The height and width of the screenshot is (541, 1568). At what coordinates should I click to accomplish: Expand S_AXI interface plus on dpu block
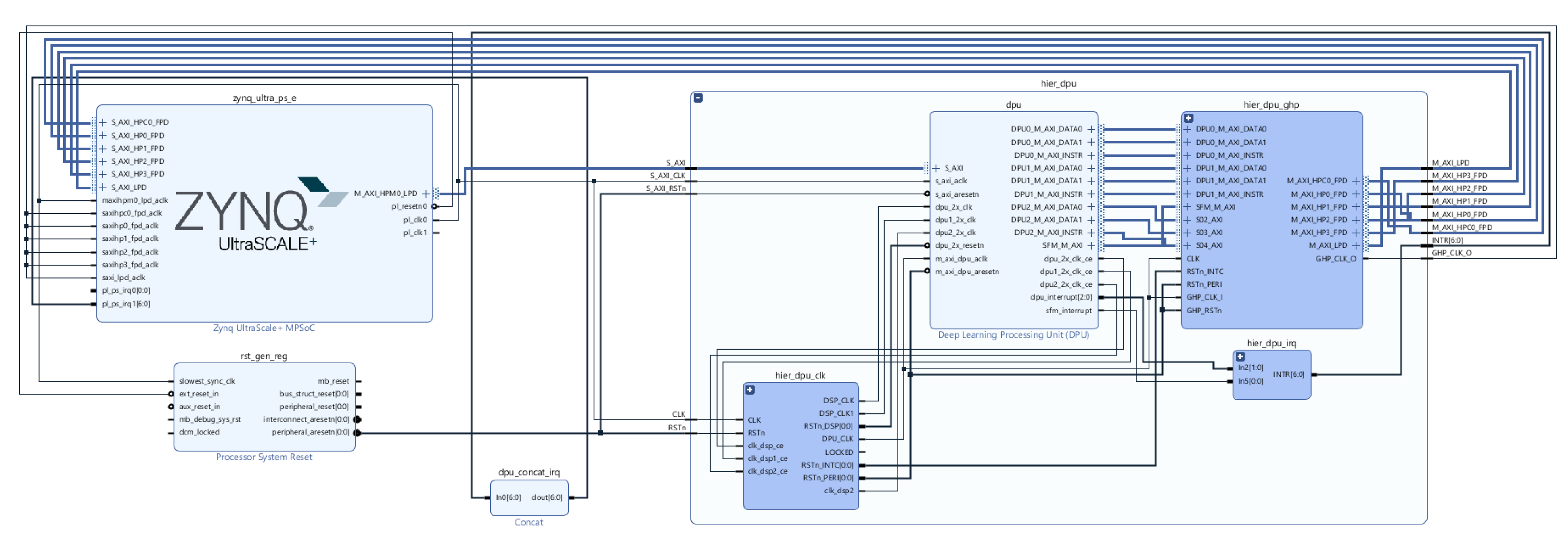pyautogui.click(x=936, y=168)
